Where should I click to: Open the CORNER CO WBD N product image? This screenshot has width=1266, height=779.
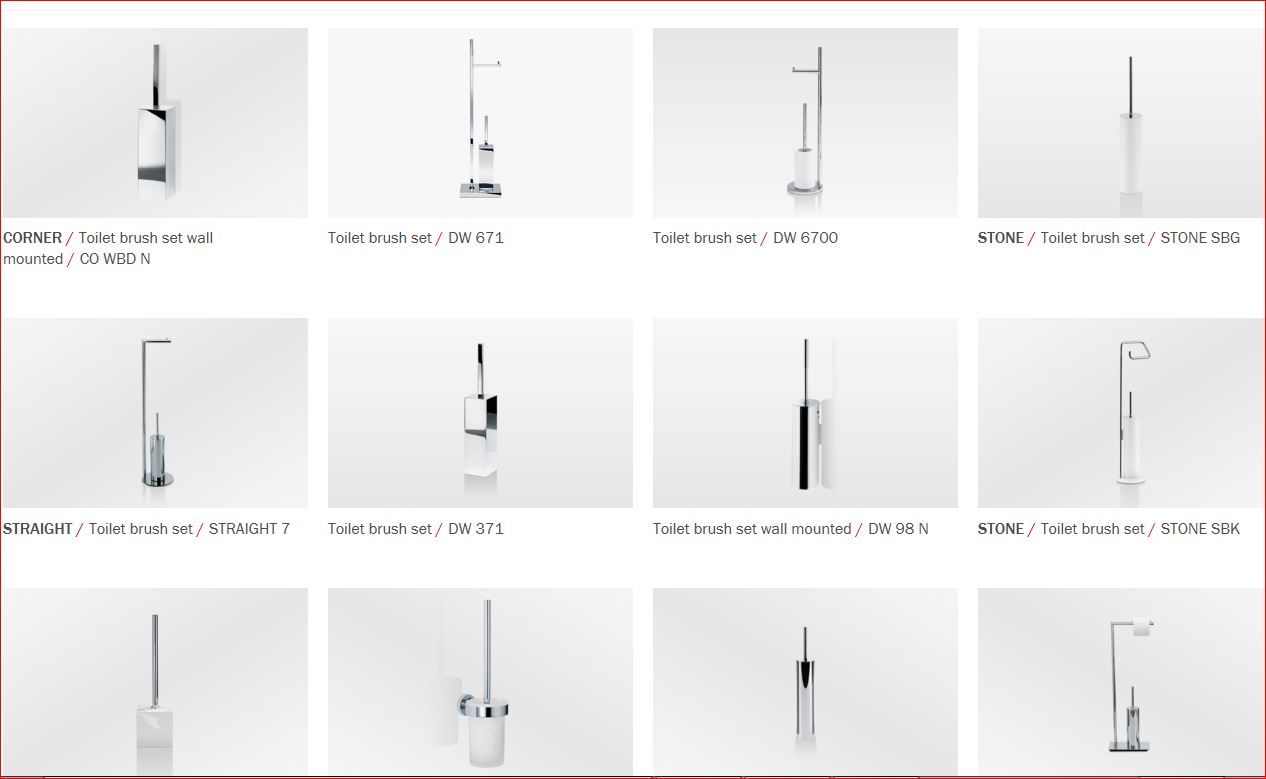click(155, 123)
